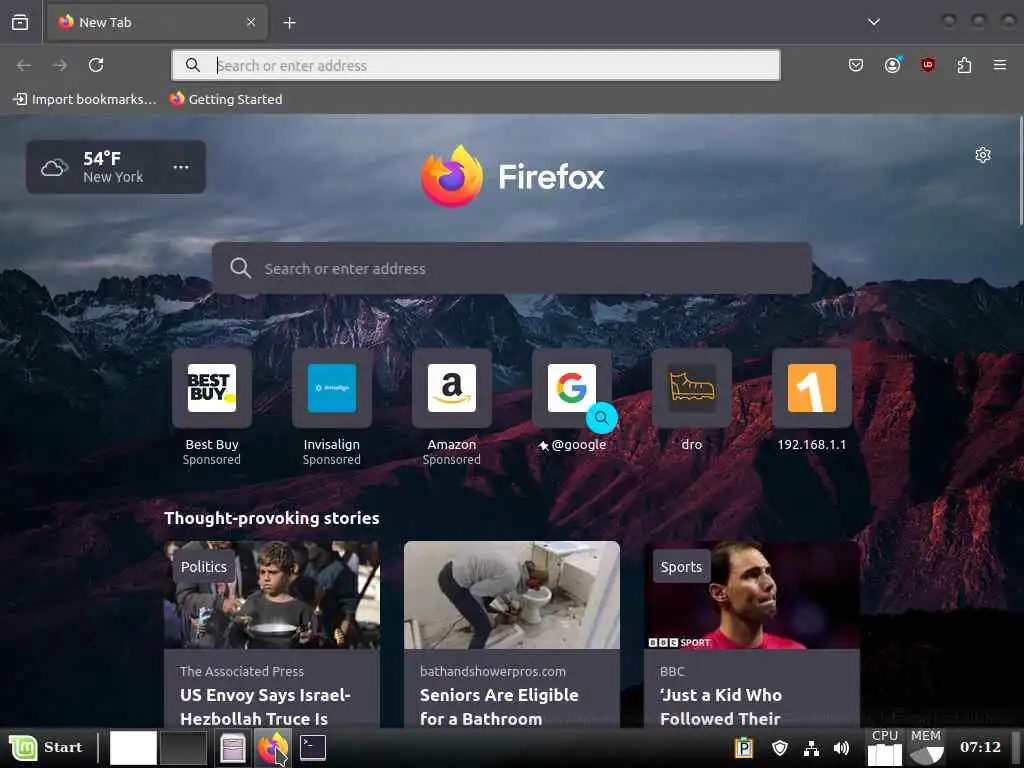Open the volume speaker tray icon

tap(841, 748)
